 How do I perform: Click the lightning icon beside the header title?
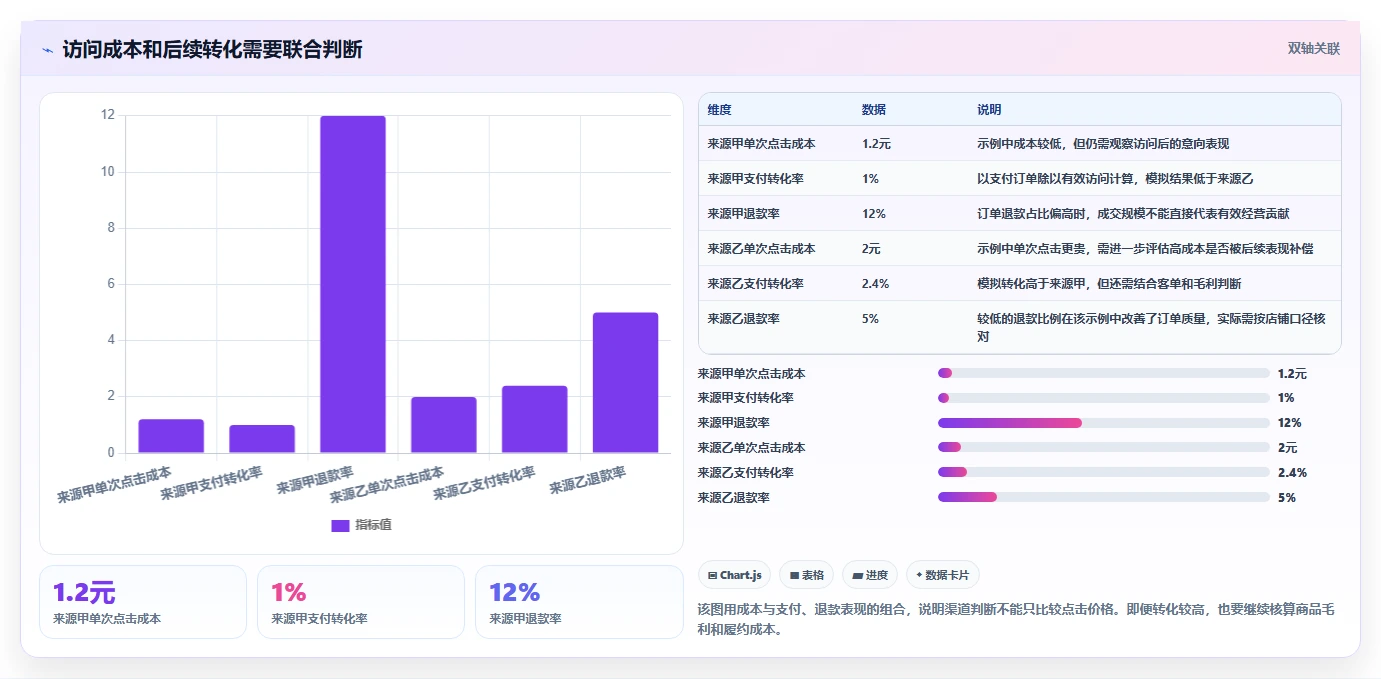pos(48,50)
